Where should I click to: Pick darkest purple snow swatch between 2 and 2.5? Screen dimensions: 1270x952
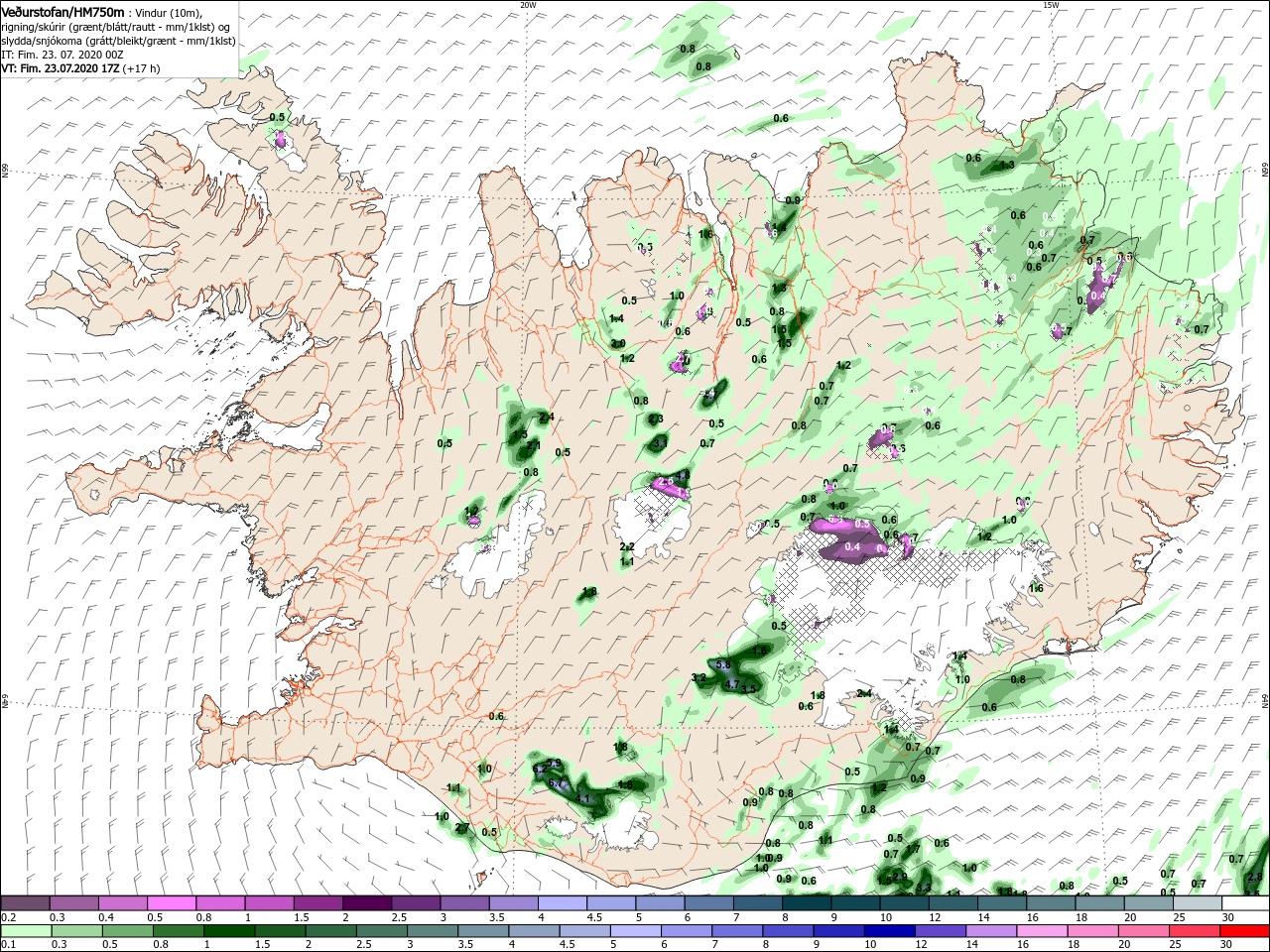366,903
